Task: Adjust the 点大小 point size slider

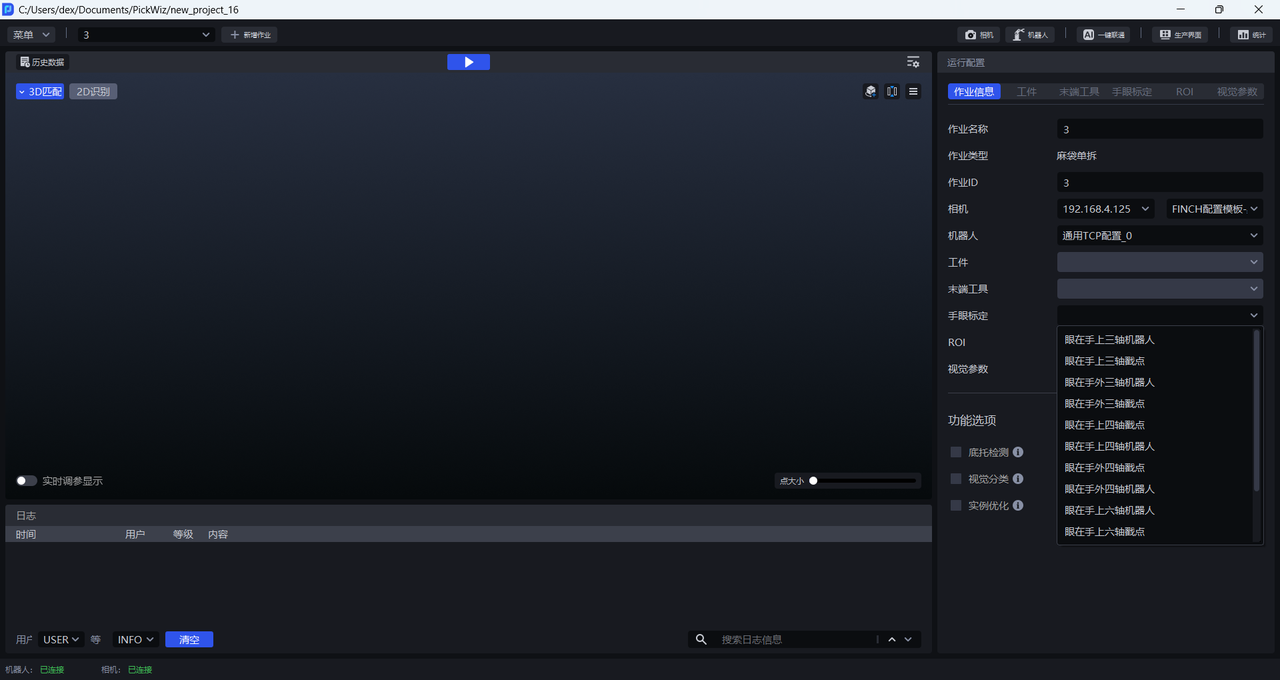Action: pos(814,481)
